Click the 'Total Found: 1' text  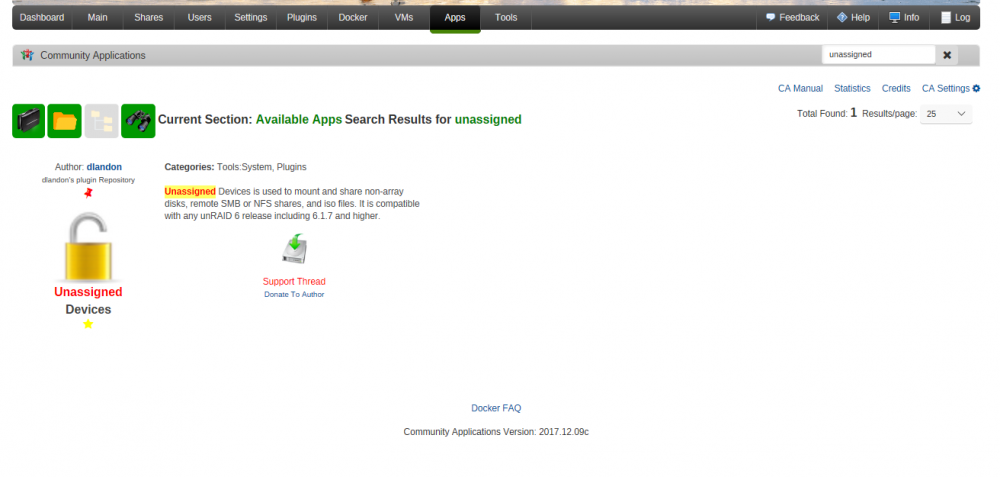(x=827, y=114)
